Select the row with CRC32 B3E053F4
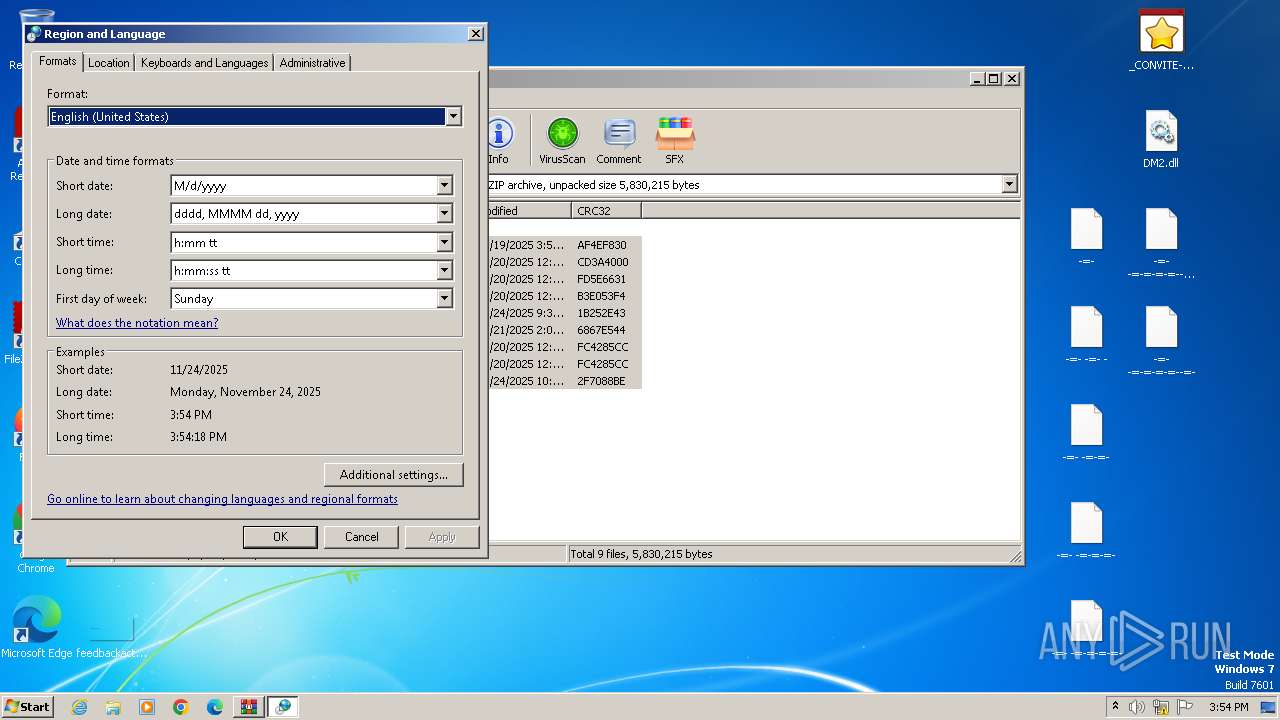The width and height of the screenshot is (1280, 720). click(564, 296)
